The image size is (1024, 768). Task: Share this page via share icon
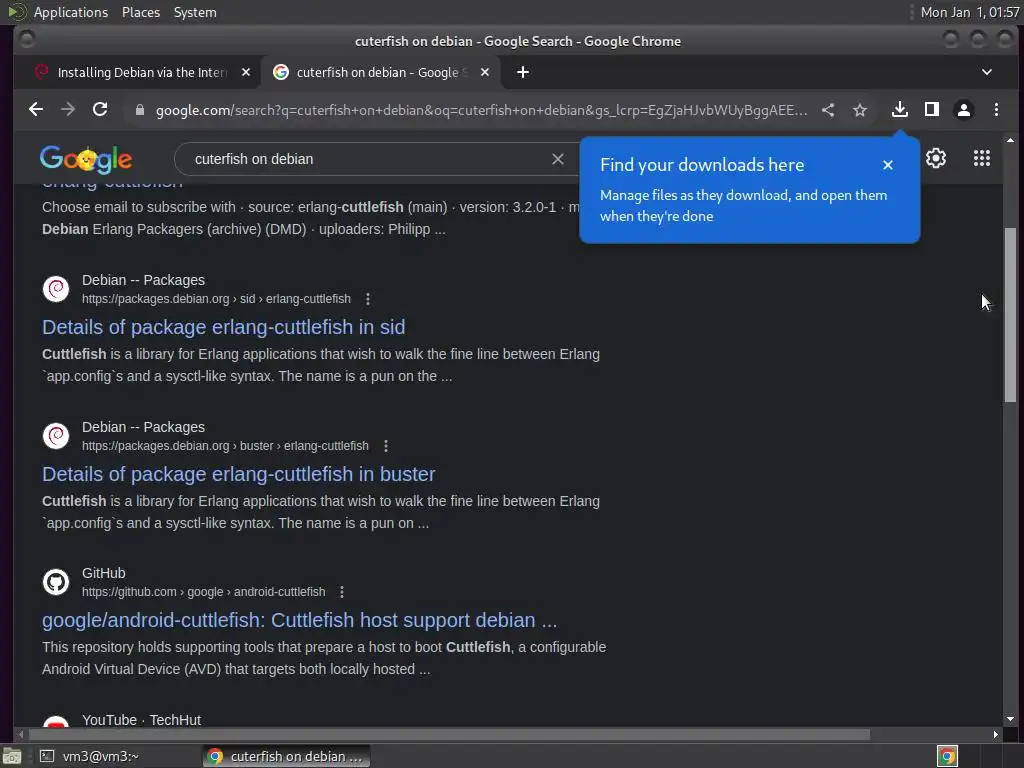(827, 110)
